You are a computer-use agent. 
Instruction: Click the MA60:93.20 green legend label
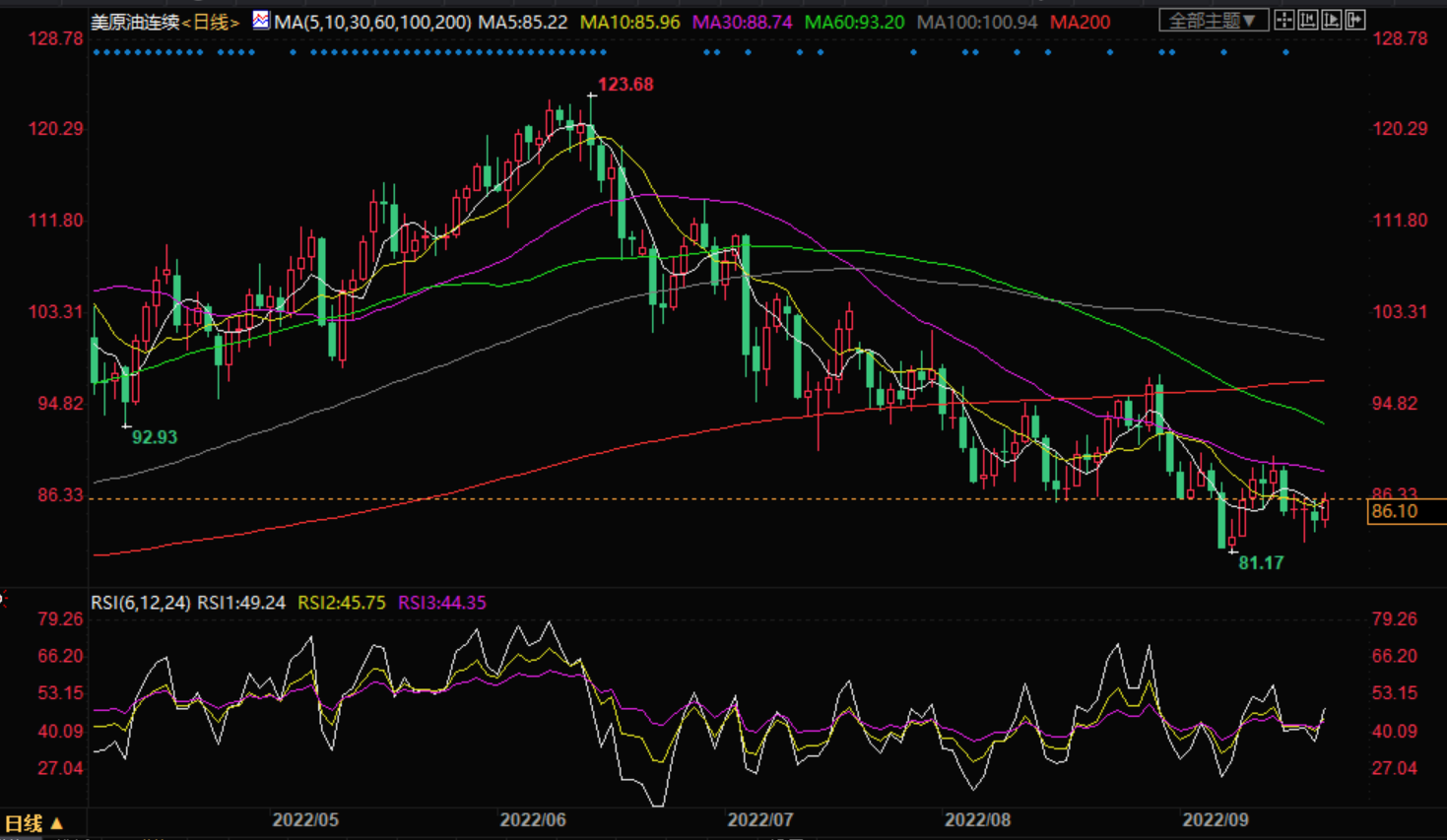click(x=854, y=22)
